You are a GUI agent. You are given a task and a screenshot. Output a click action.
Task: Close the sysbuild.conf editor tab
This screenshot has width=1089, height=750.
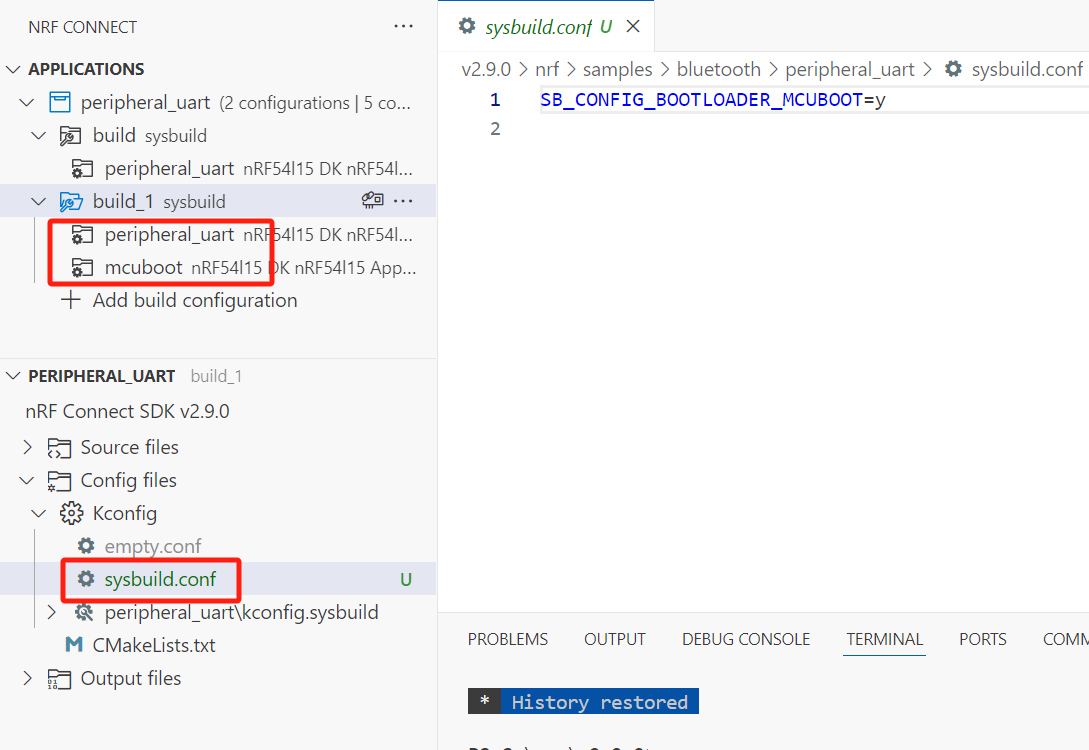(x=633, y=26)
